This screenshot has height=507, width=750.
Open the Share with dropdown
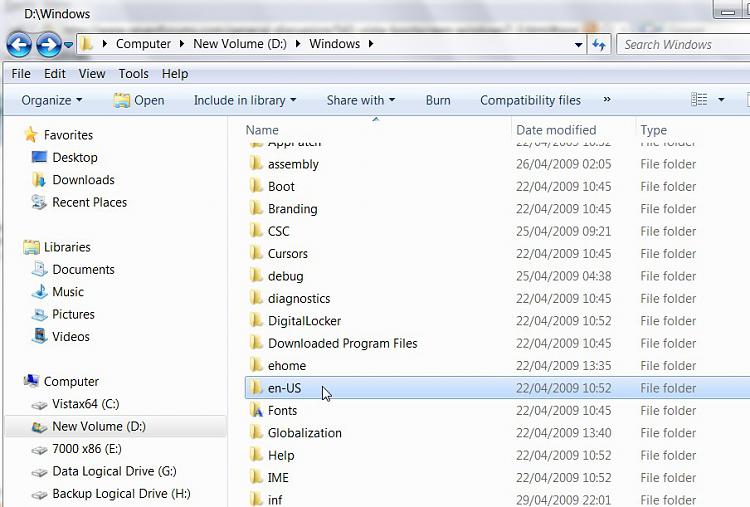tap(361, 100)
